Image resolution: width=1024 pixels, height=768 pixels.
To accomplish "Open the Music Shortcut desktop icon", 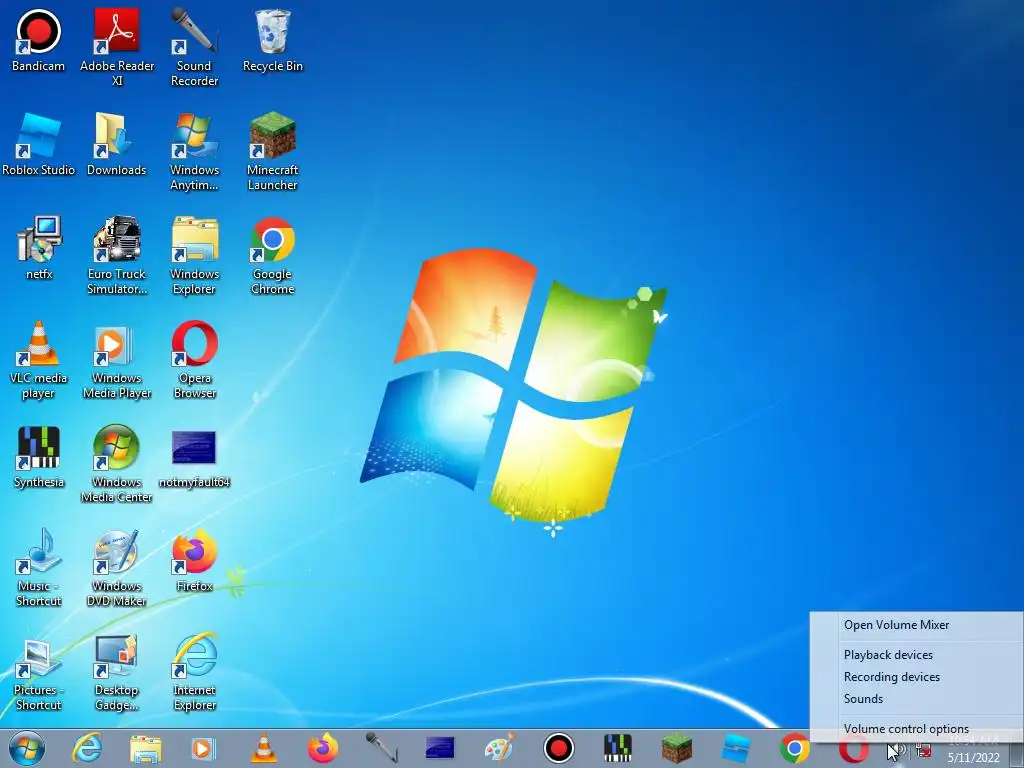I will point(39,568).
